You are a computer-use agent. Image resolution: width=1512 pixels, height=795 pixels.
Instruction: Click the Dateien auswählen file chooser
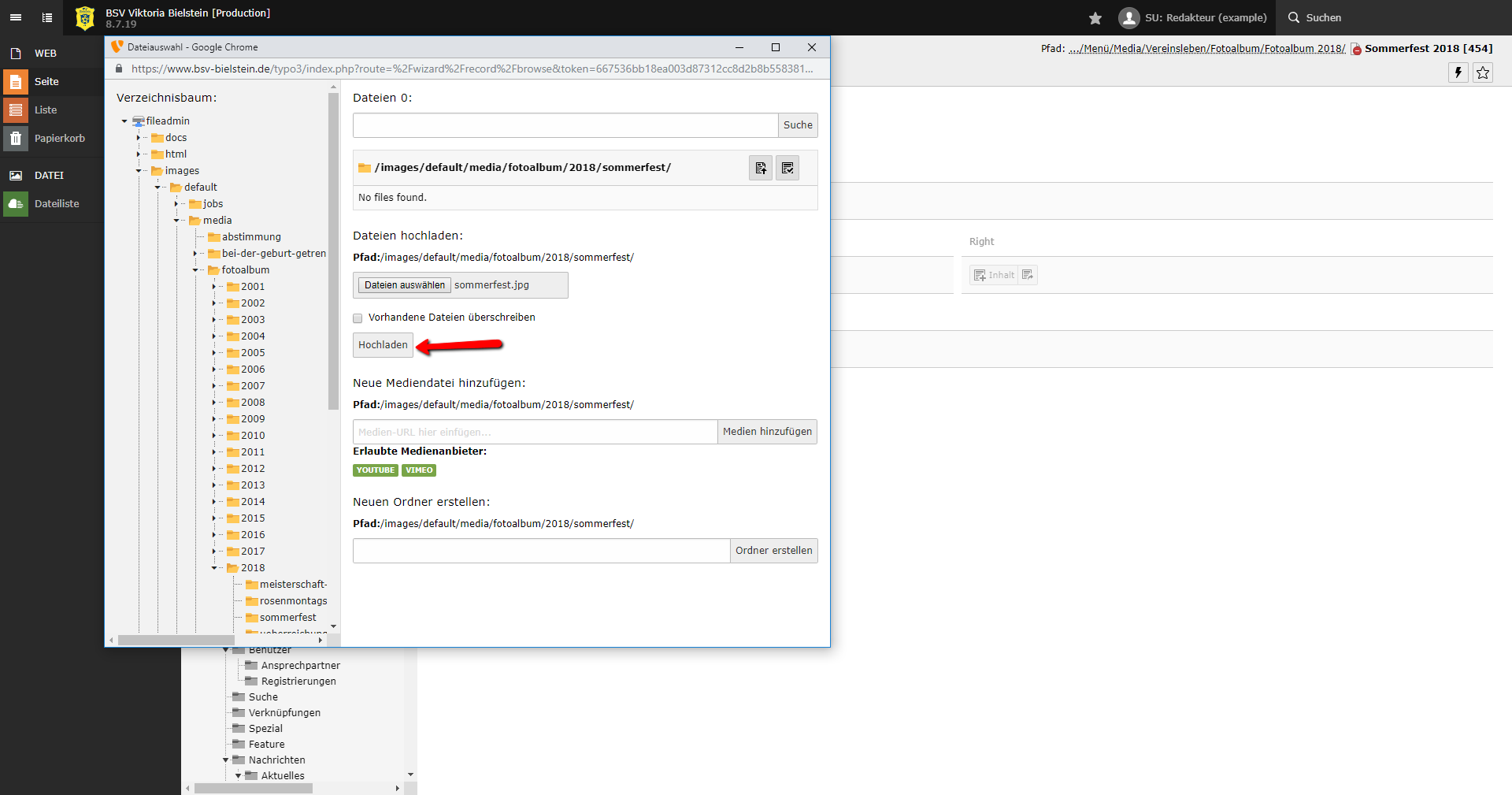[x=404, y=285]
